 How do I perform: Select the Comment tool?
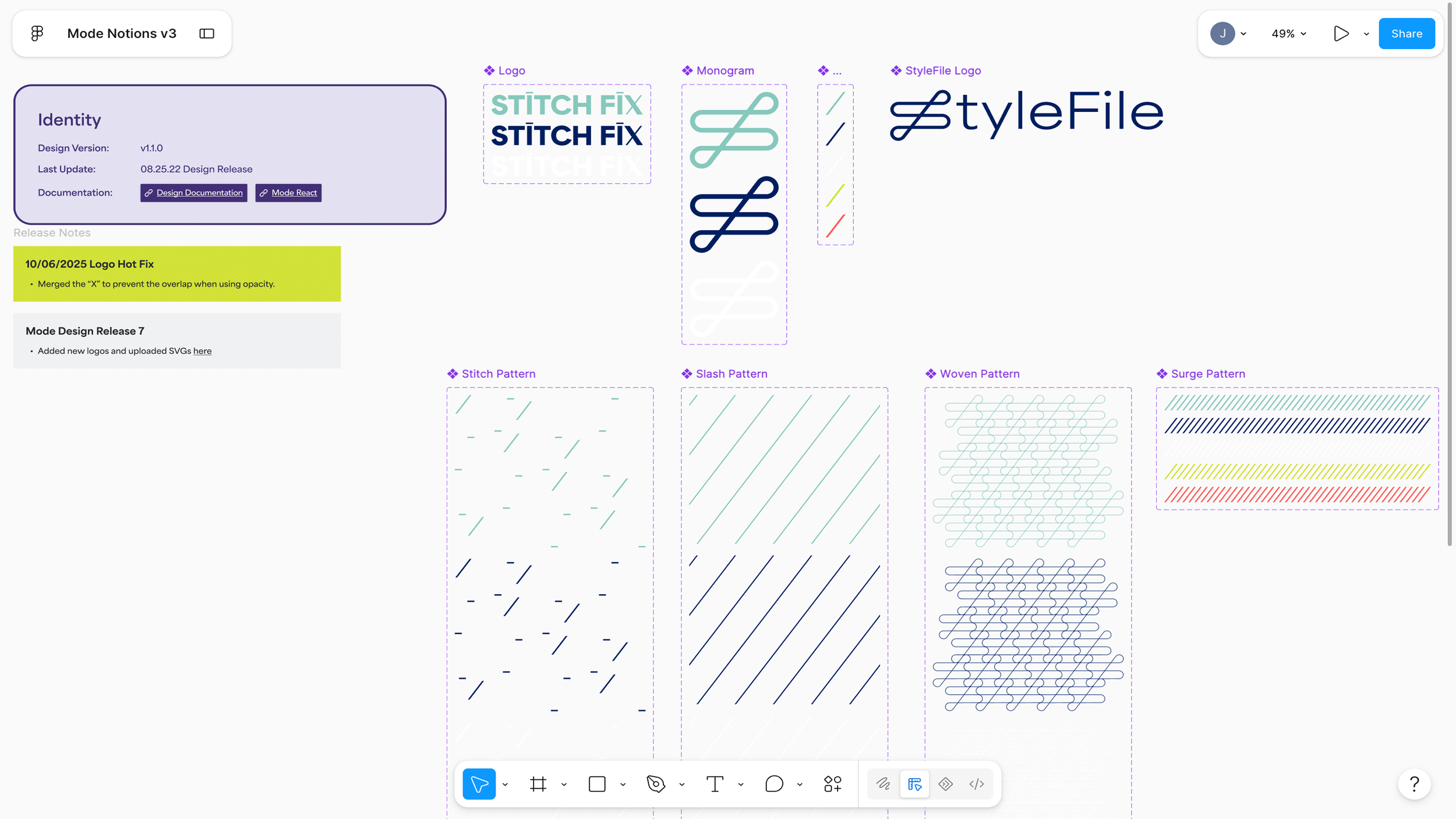click(774, 783)
